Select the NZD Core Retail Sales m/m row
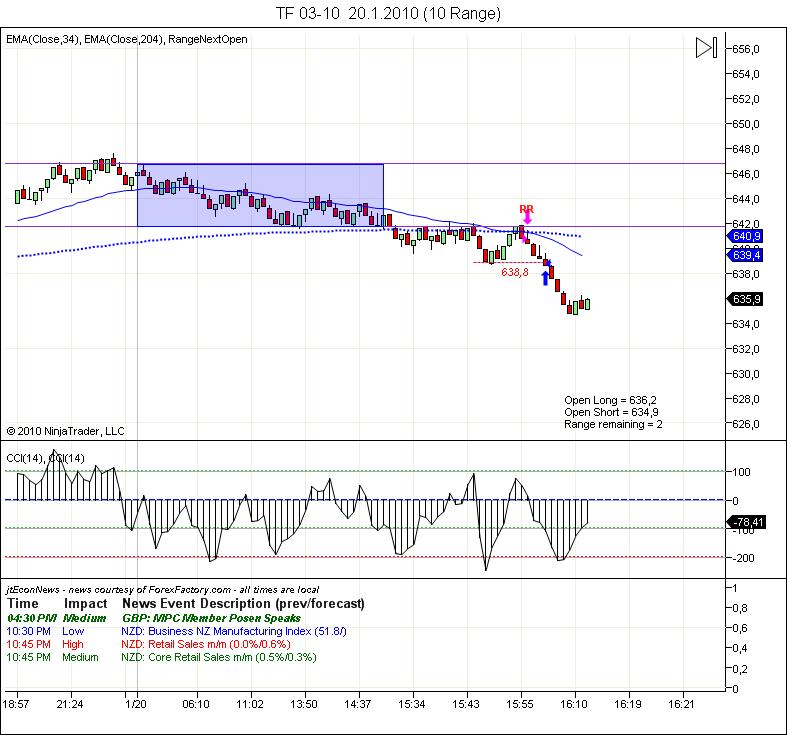Image resolution: width=787 pixels, height=735 pixels. pos(161,657)
